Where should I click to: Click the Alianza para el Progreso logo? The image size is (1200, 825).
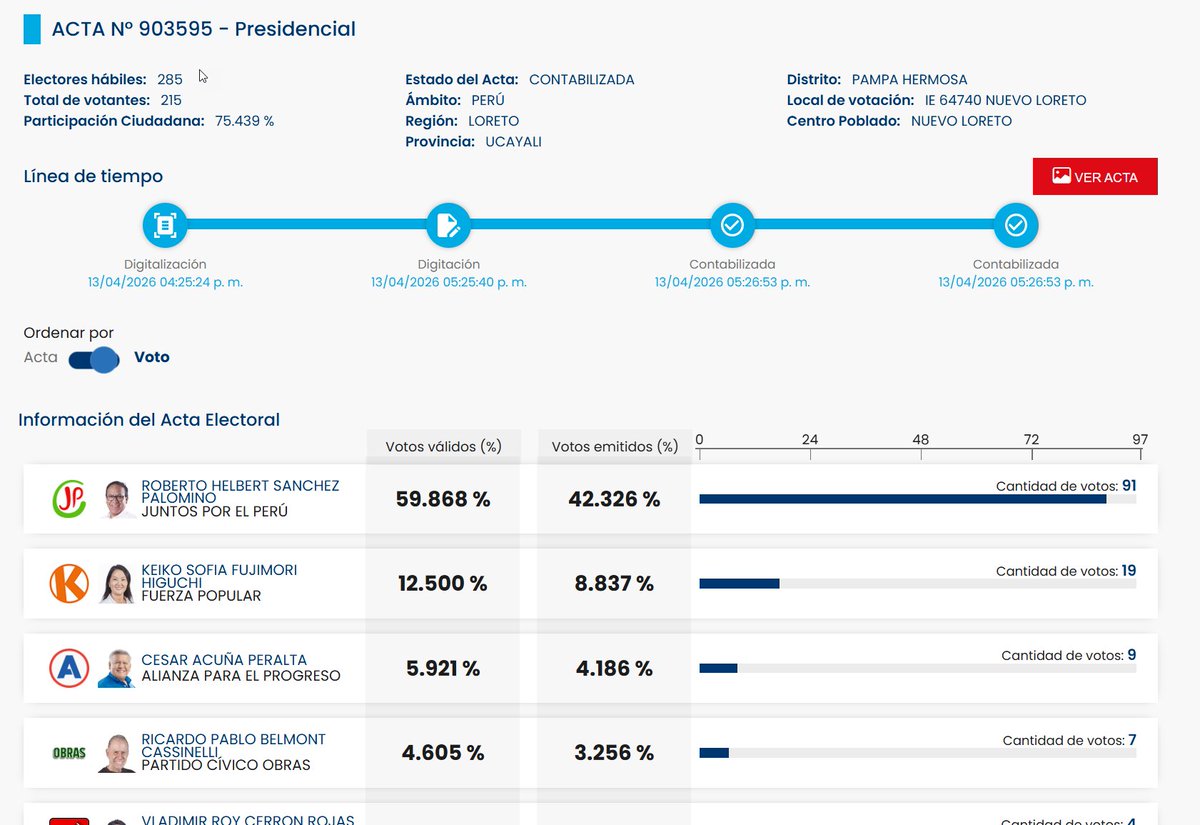click(x=69, y=668)
